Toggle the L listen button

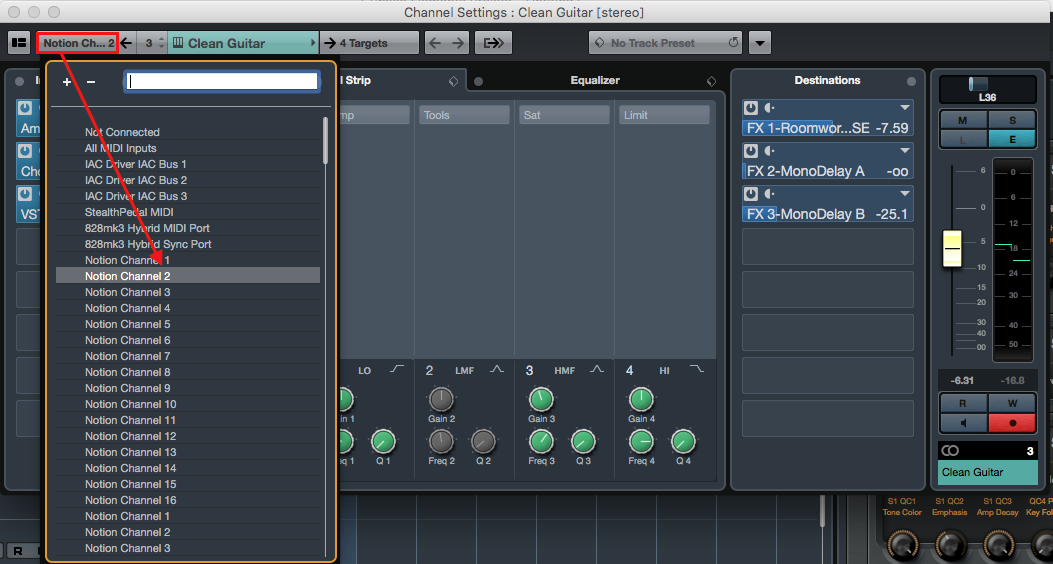pyautogui.click(x=963, y=139)
